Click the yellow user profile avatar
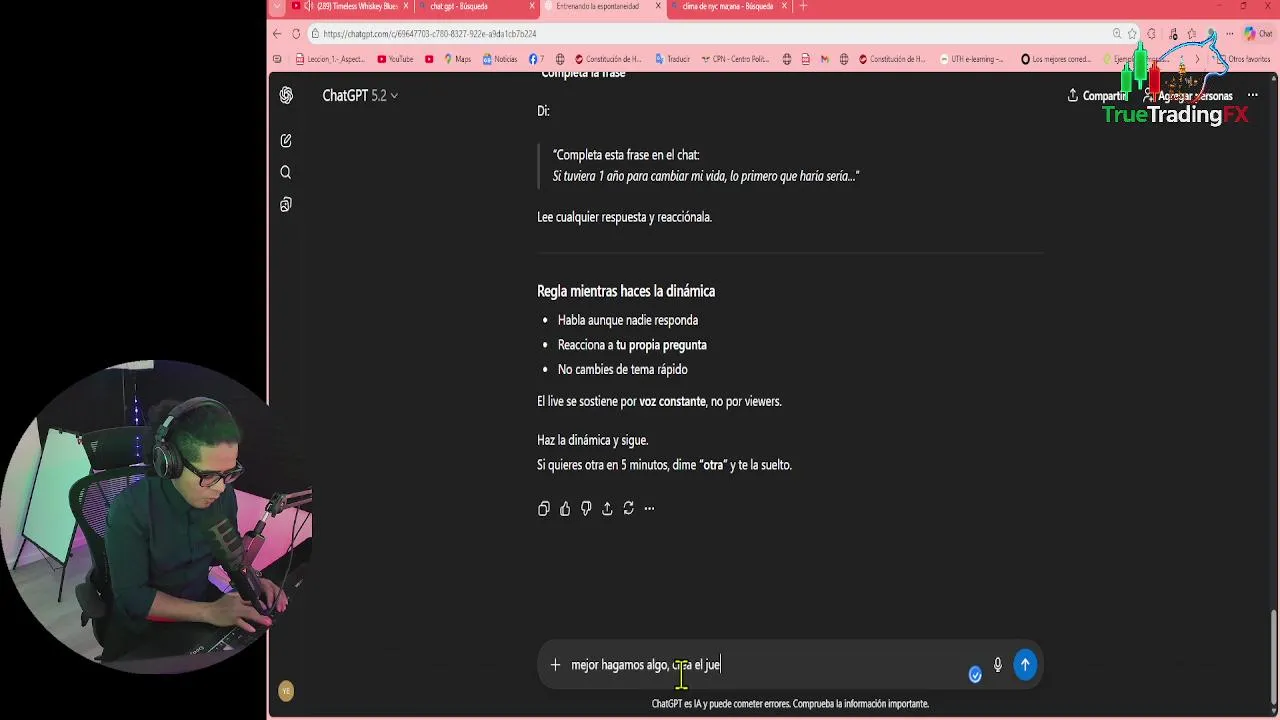 tap(286, 691)
